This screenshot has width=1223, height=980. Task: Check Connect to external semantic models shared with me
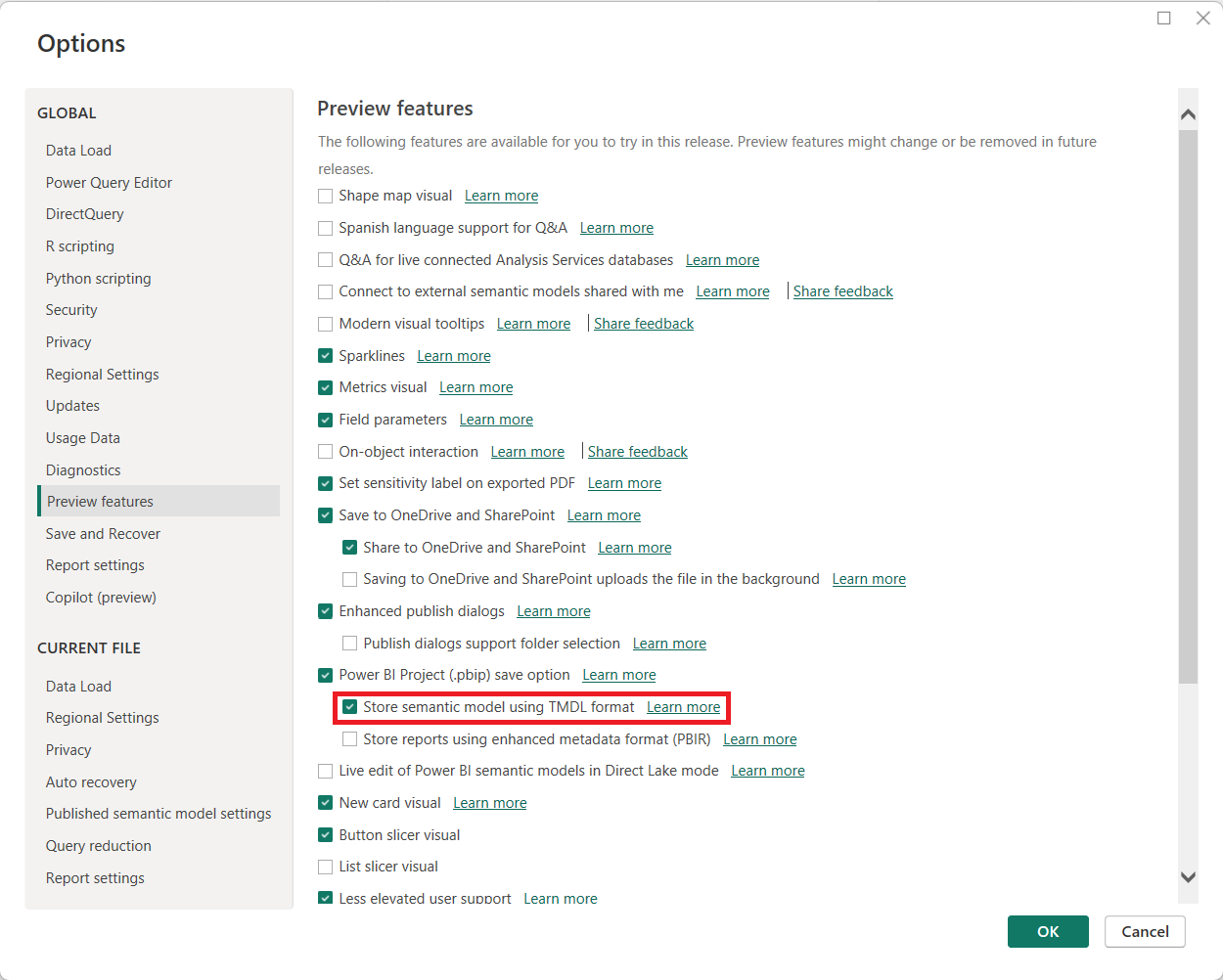[x=326, y=291]
